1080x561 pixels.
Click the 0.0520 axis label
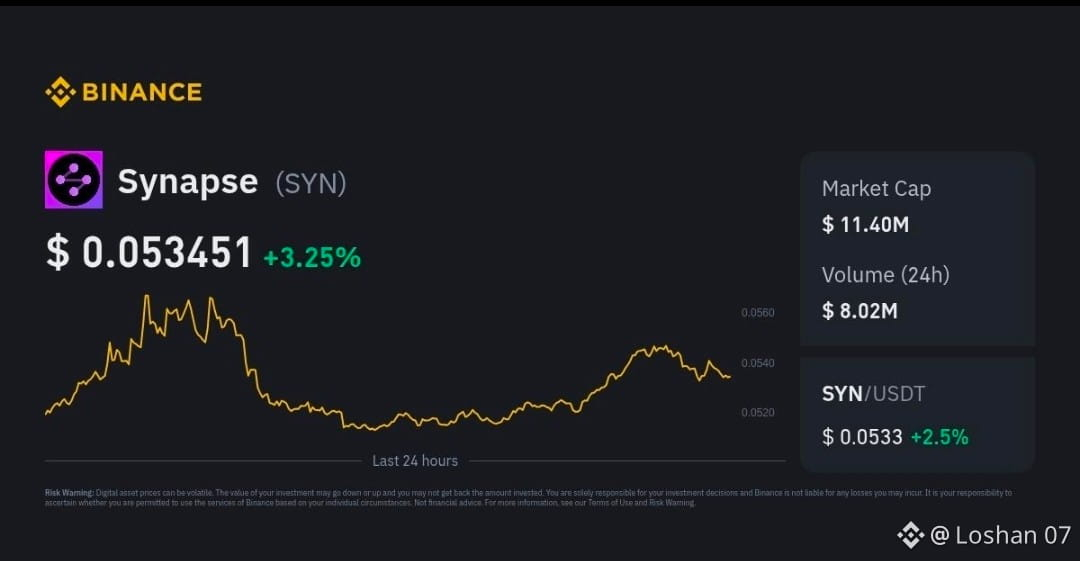click(758, 413)
